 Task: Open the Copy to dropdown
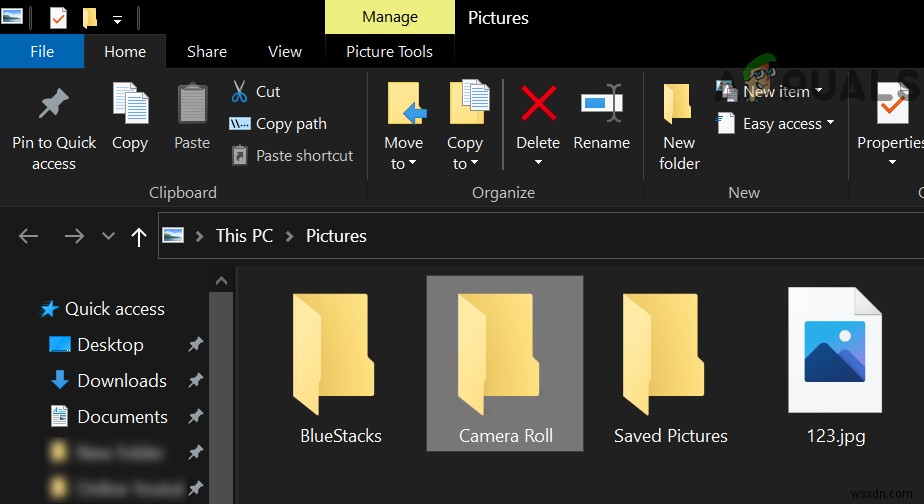tap(465, 152)
